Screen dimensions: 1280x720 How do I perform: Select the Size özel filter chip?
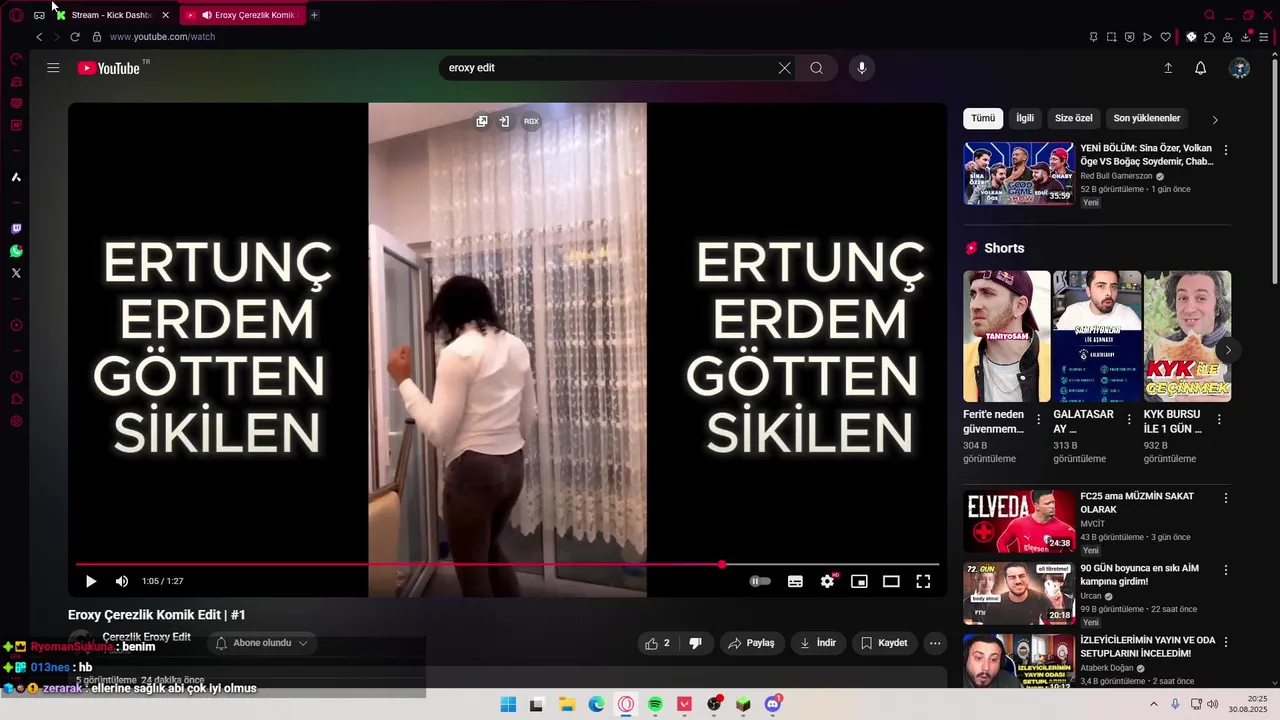(1074, 118)
